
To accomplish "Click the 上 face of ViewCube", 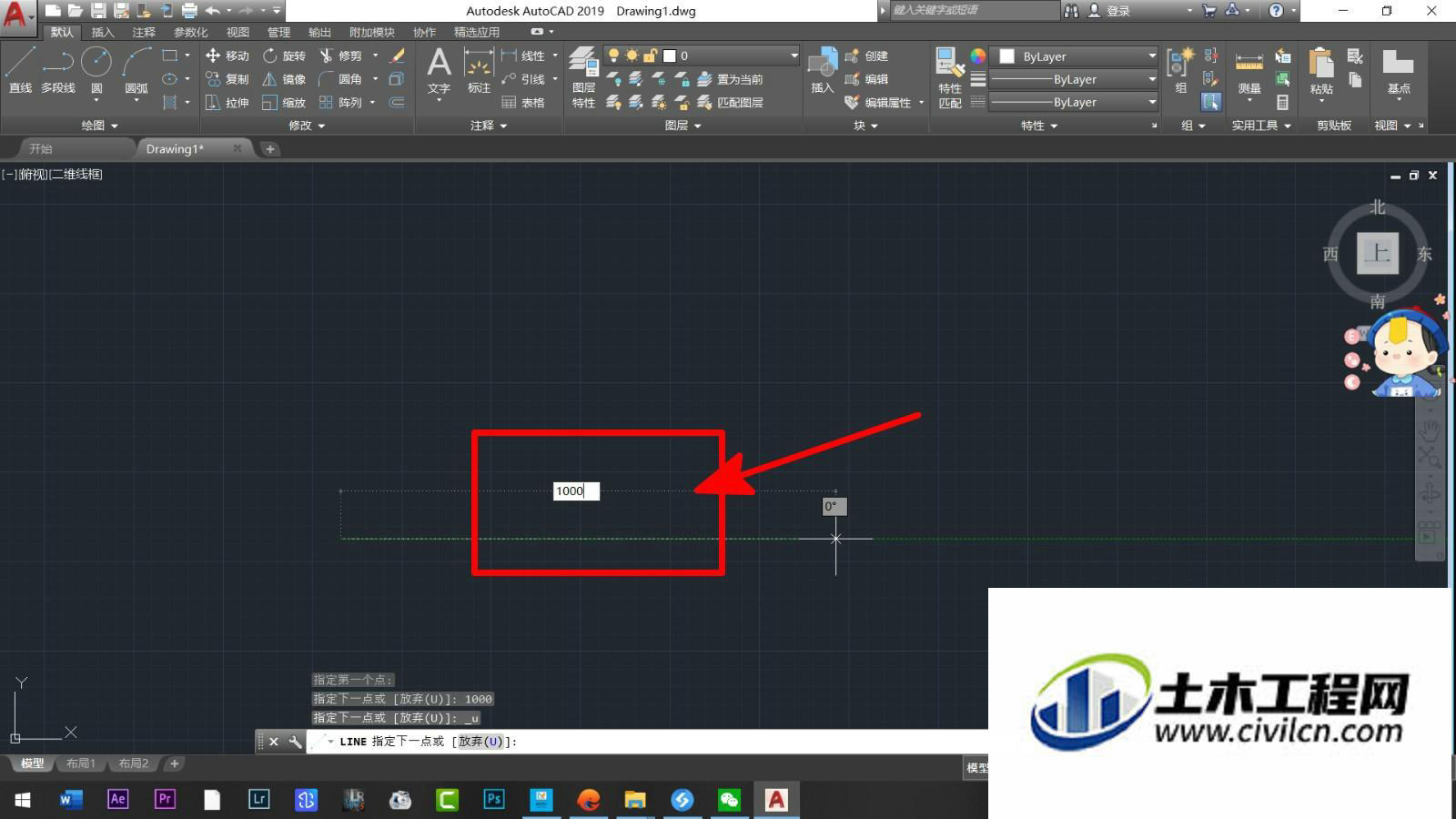I will 1378,253.
